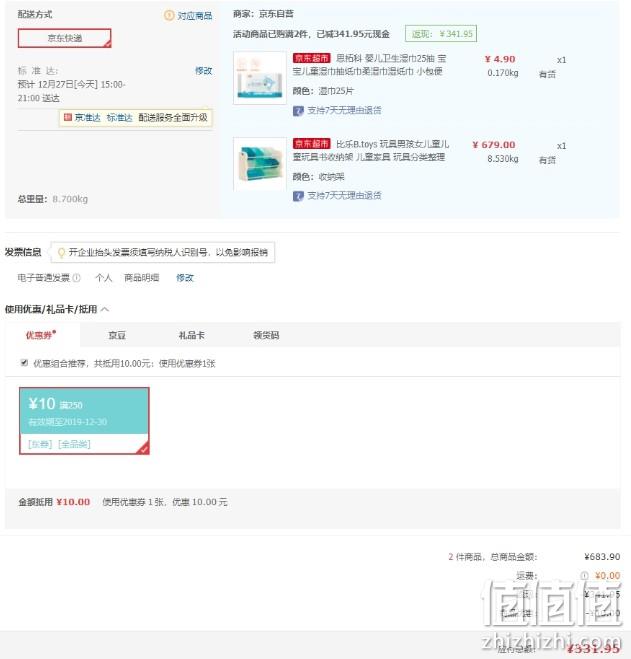
Task: Click 7-day return icon under toy shelf
Action: [x=298, y=196]
